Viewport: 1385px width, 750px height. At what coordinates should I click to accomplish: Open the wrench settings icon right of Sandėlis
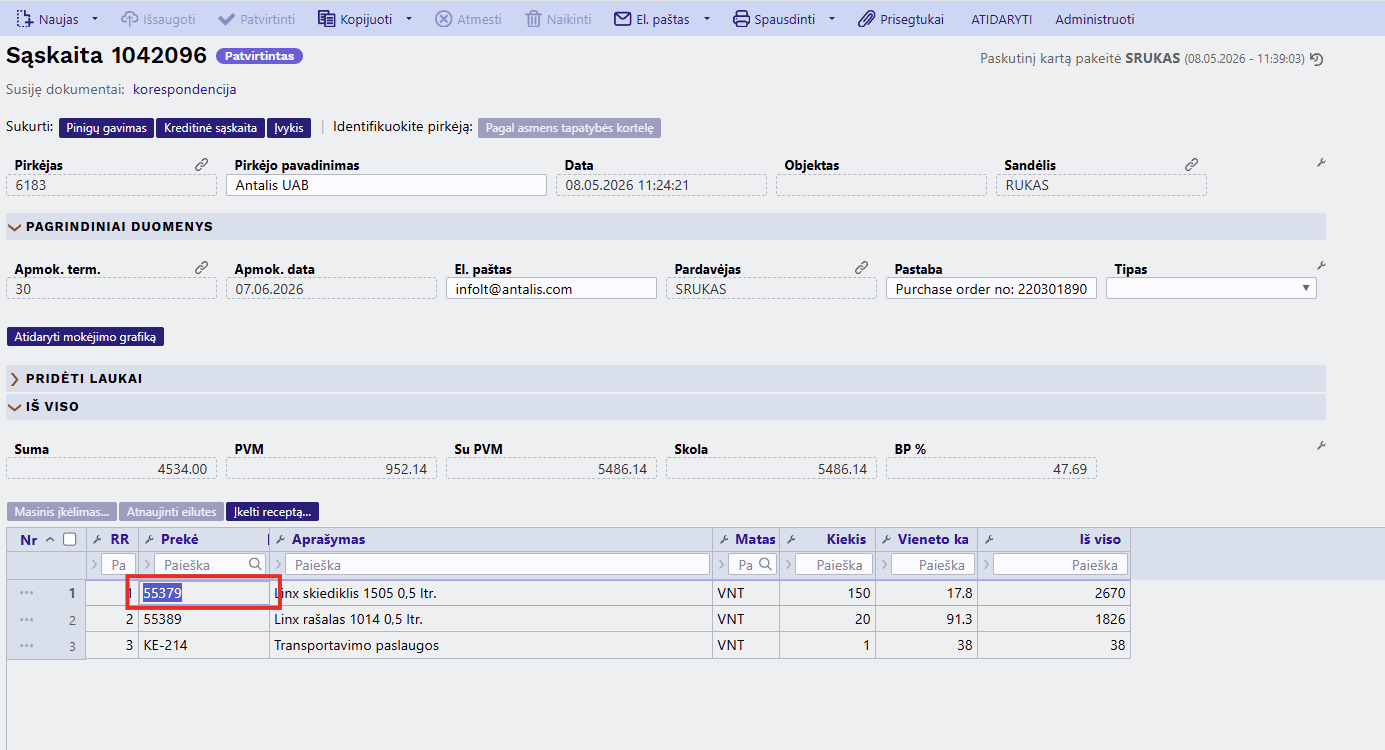click(1321, 162)
